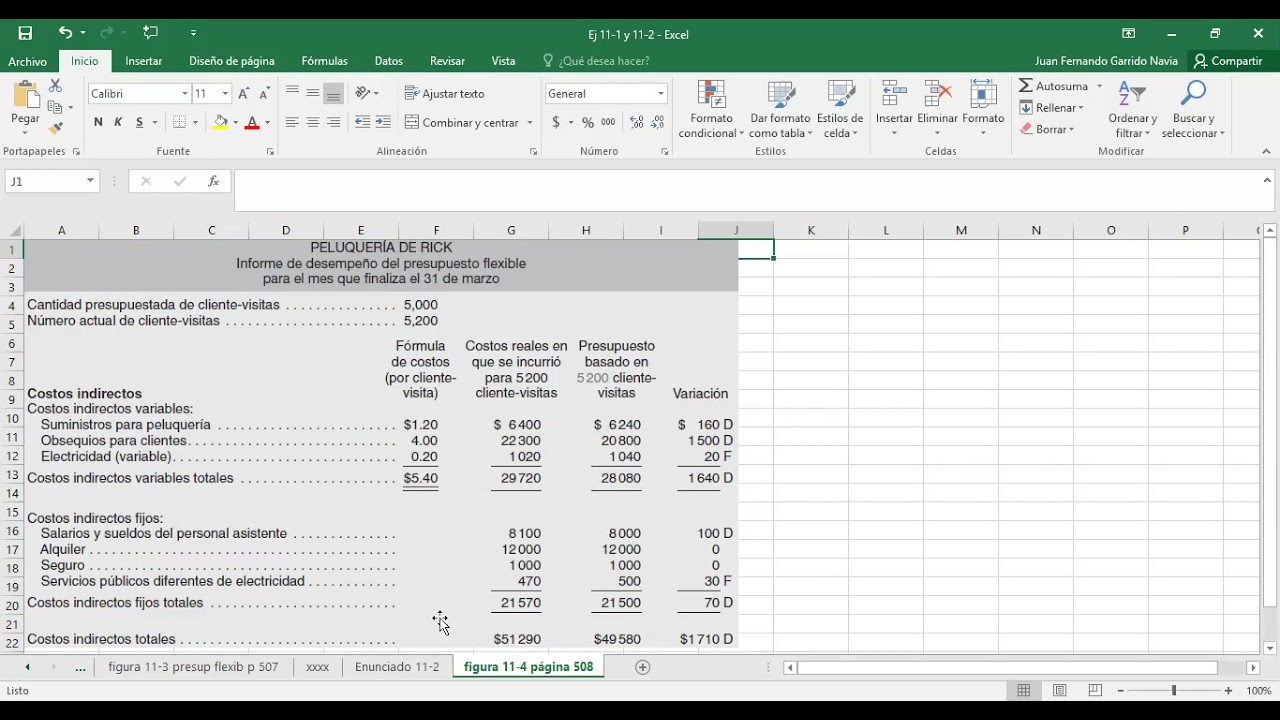Viewport: 1280px width, 720px height.
Task: Align text to top
Action: pyautogui.click(x=292, y=93)
